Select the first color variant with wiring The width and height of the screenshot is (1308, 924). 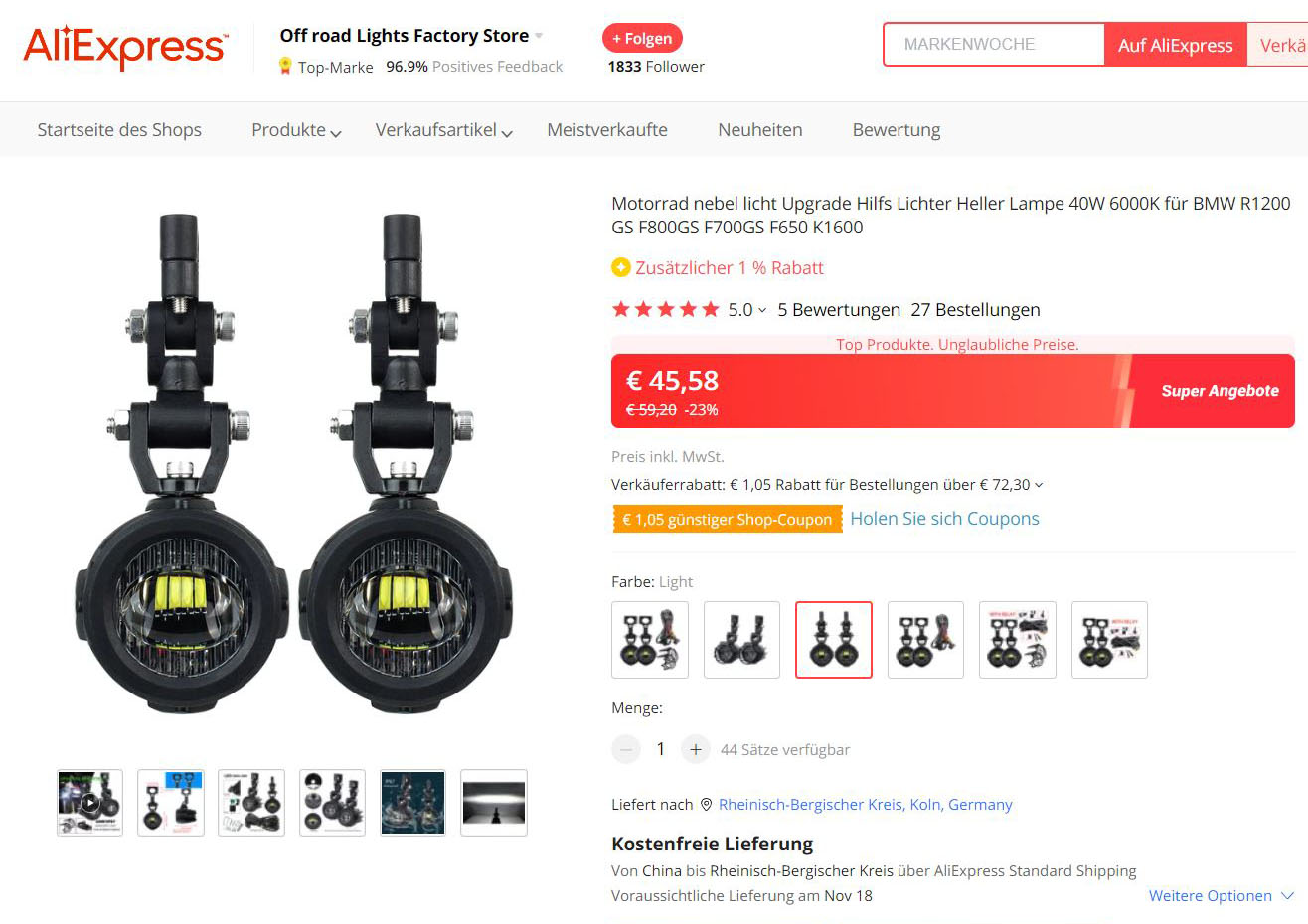coord(650,640)
